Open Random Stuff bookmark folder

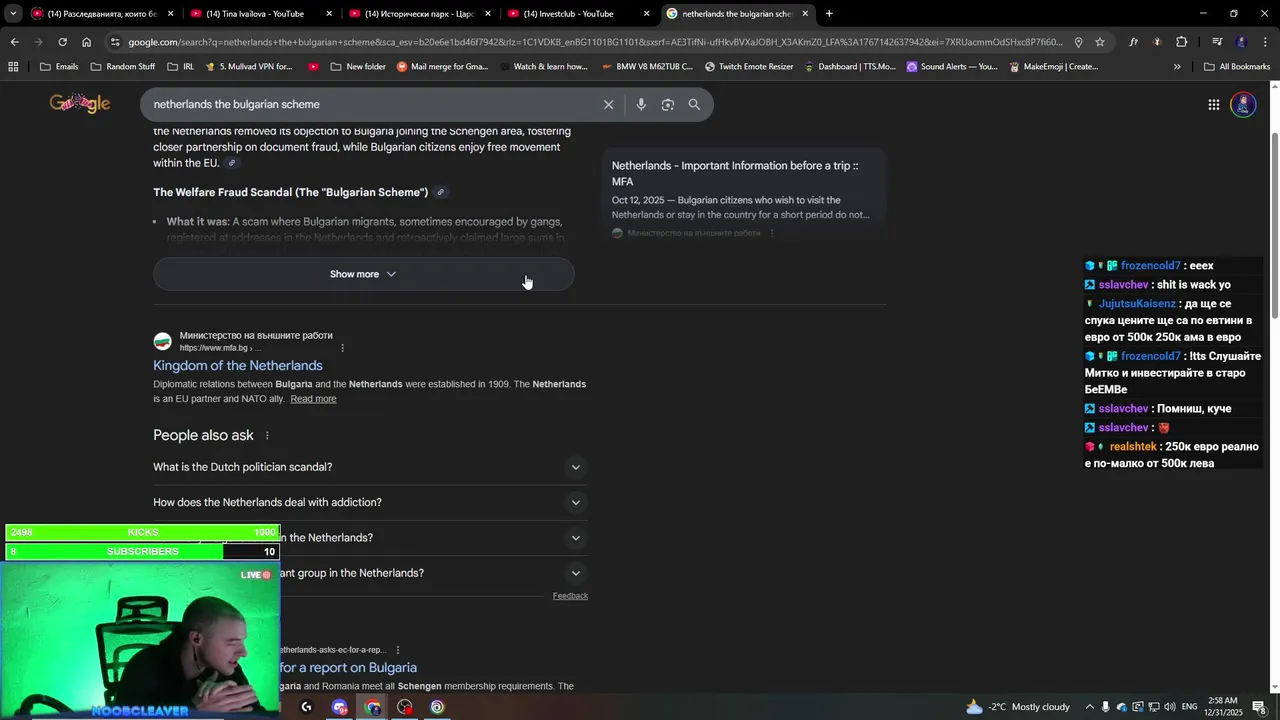123,67
